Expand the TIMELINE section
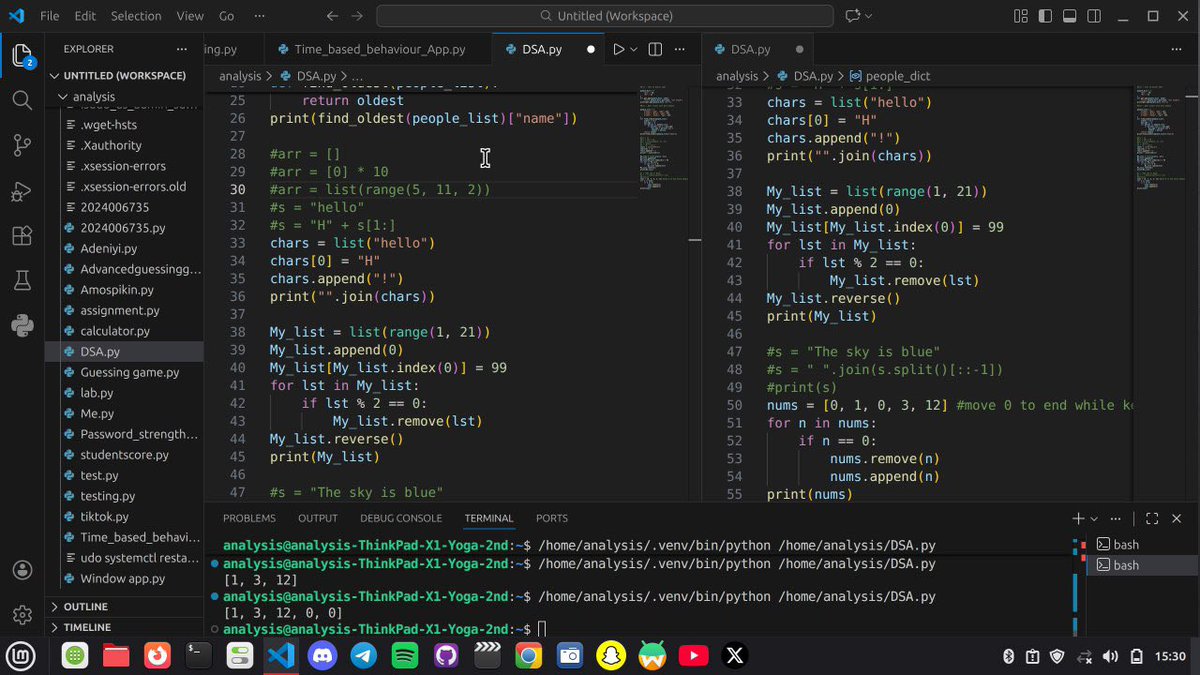The image size is (1200, 675). point(124,627)
